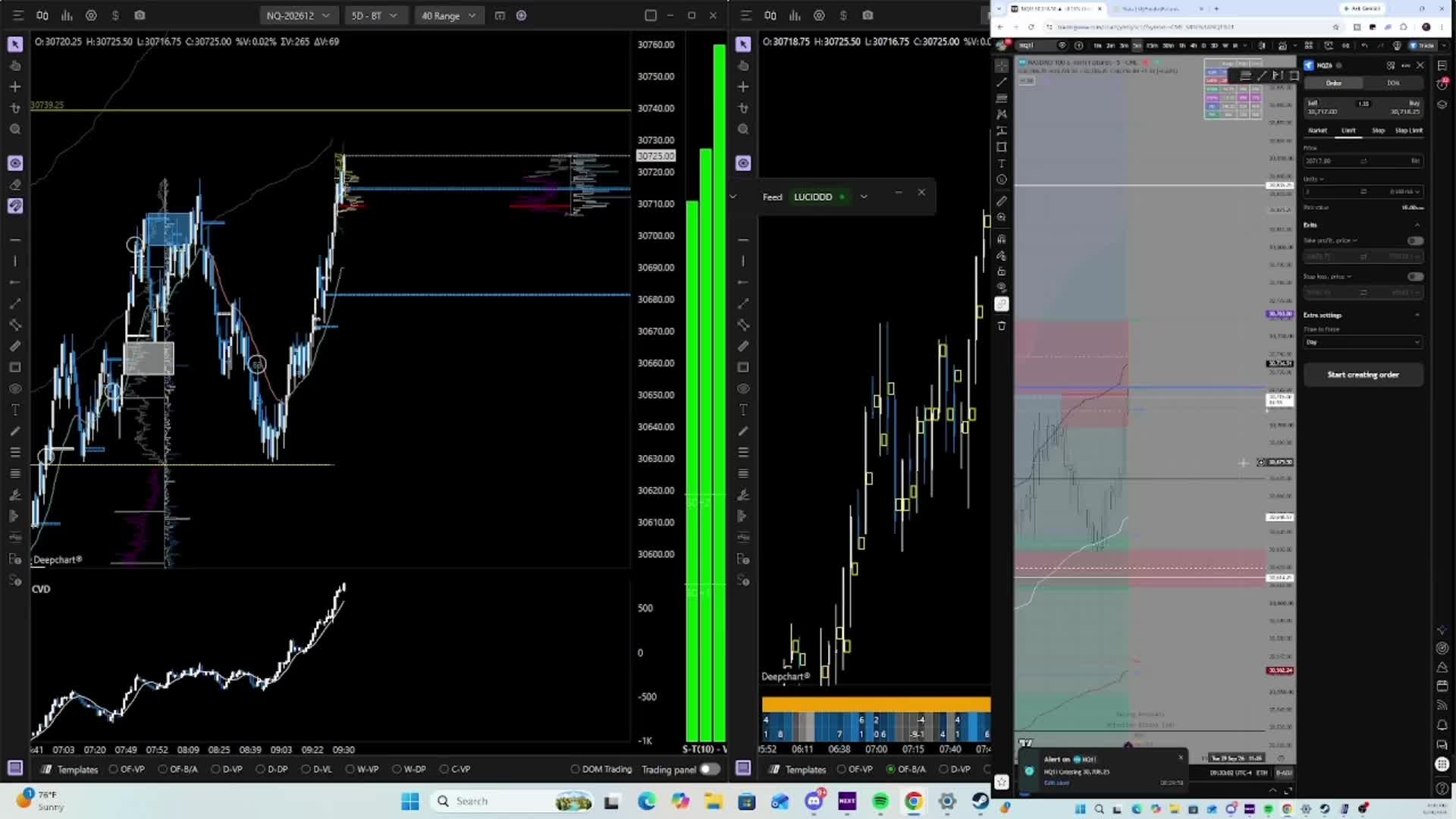The width and height of the screenshot is (1456, 819).
Task: Select the trash delete tool in TradingView sidebar
Action: 1002,325
